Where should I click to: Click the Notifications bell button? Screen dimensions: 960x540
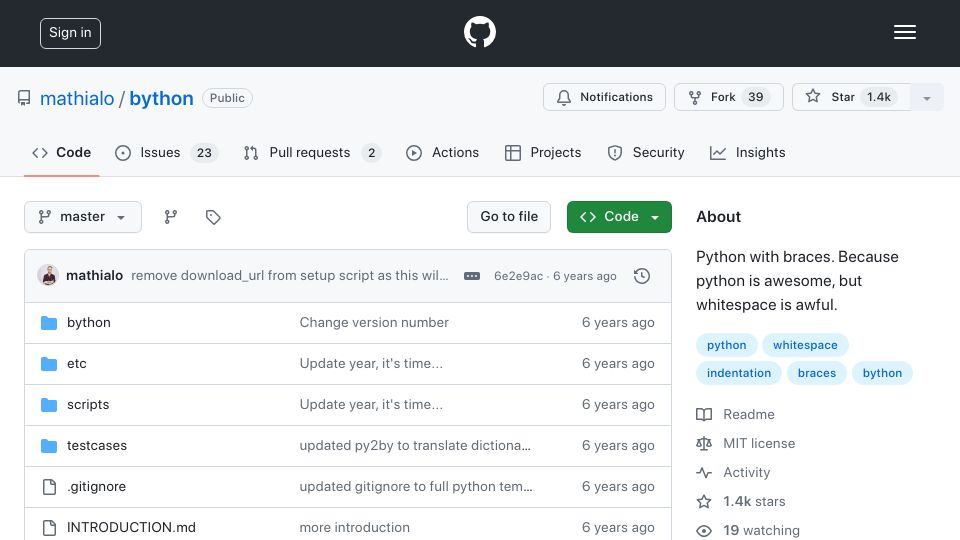pos(604,97)
